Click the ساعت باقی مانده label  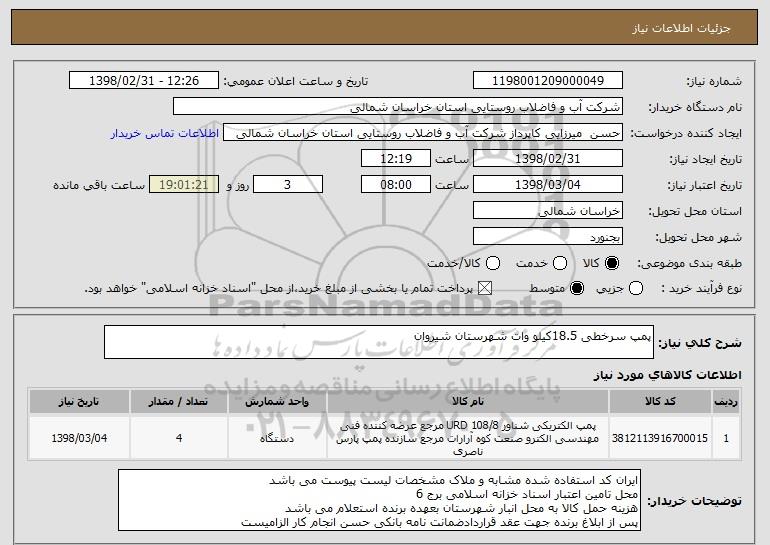[99, 185]
